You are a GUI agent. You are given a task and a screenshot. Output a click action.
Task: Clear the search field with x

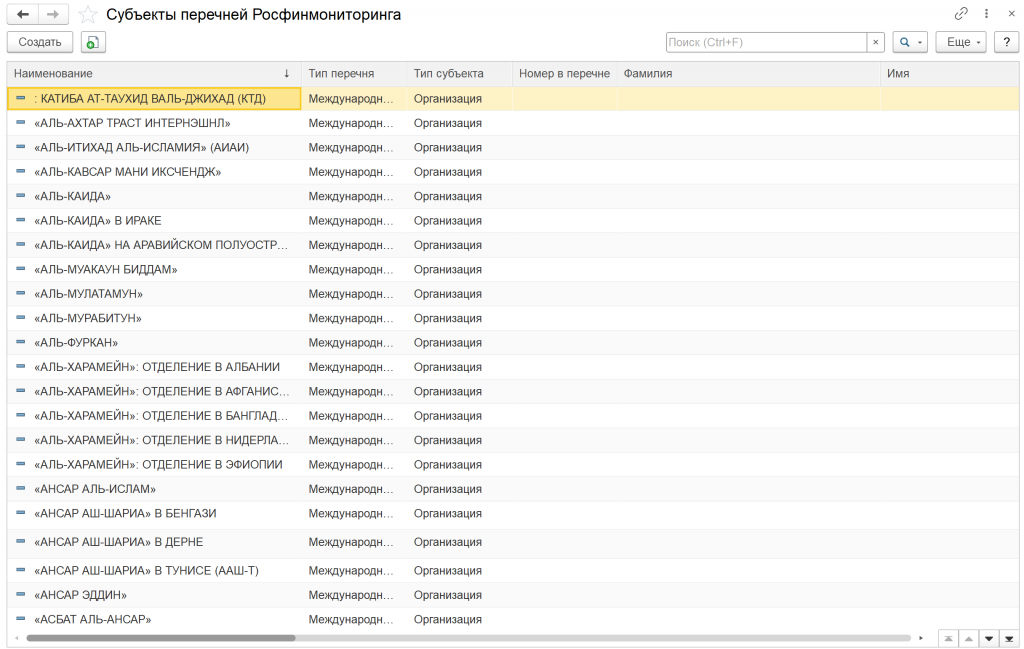[876, 42]
